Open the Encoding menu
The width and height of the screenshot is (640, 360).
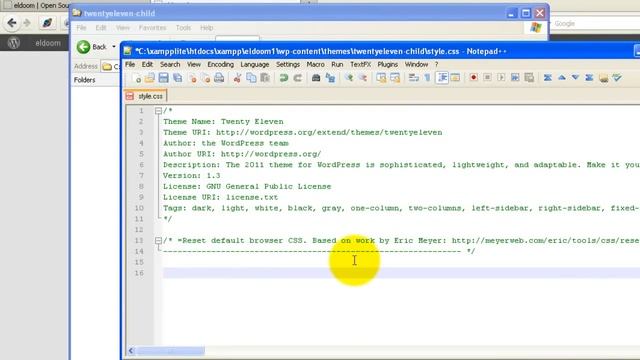pyautogui.click(x=220, y=64)
